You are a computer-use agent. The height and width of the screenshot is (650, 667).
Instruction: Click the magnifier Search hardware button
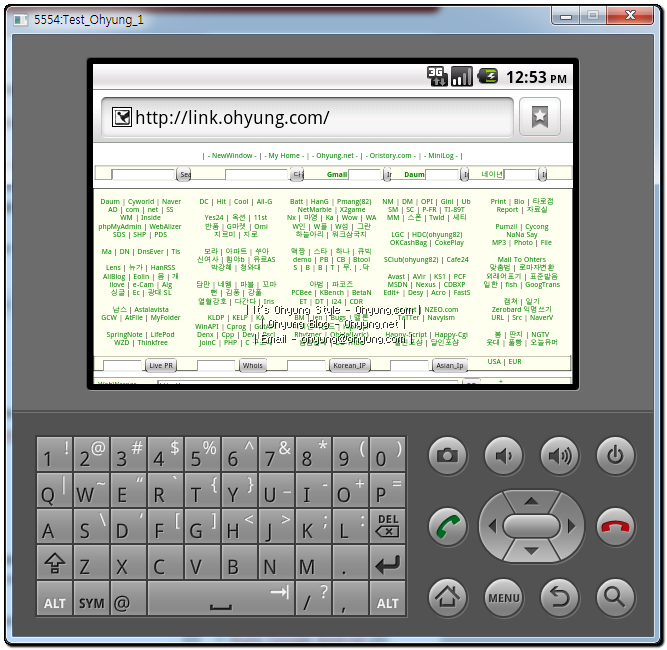point(616,597)
